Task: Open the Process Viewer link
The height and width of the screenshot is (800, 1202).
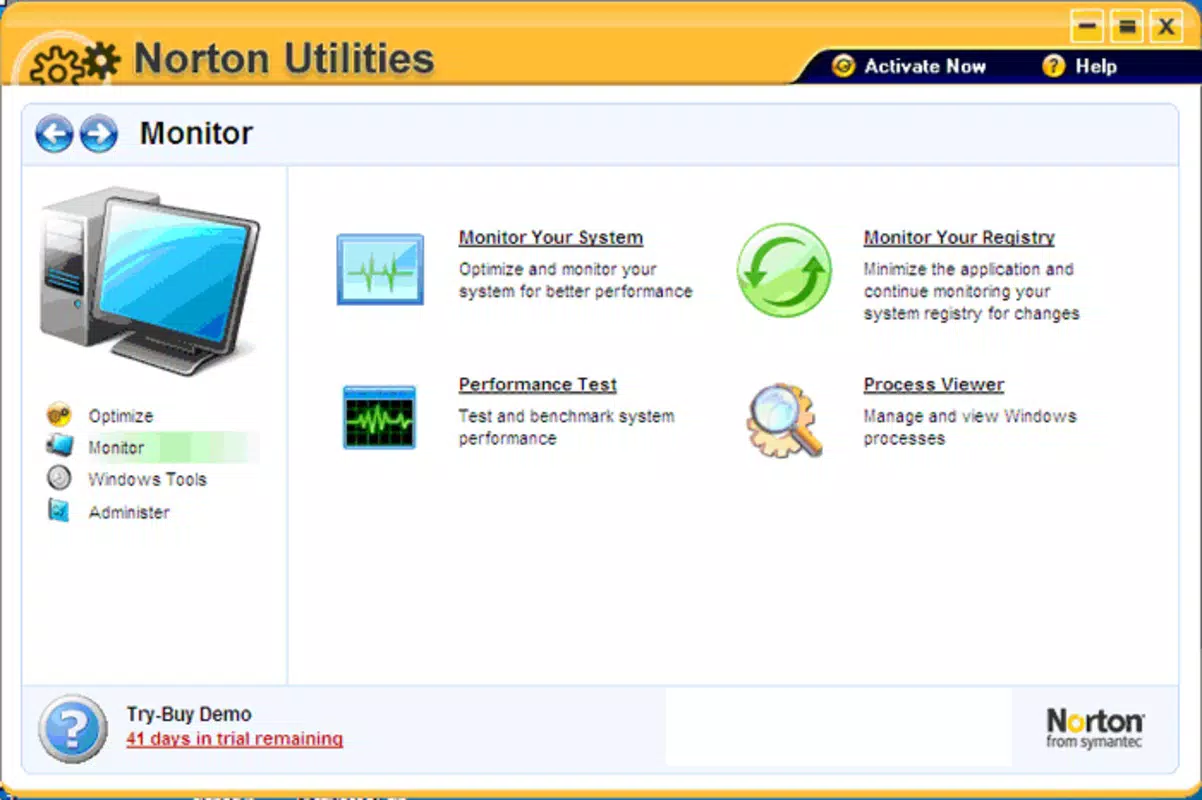Action: coord(934,385)
